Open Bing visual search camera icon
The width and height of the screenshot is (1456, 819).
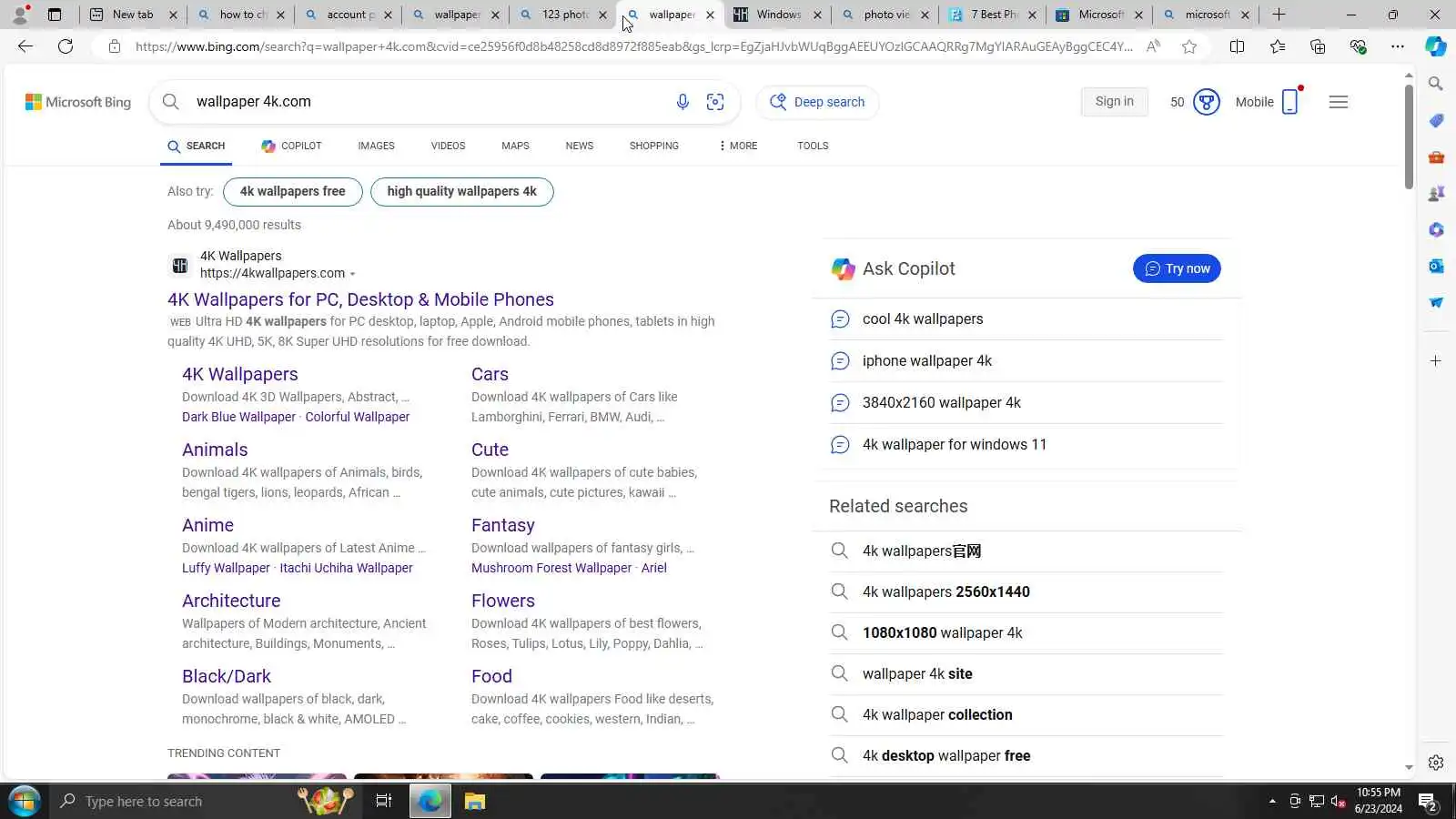pyautogui.click(x=715, y=102)
